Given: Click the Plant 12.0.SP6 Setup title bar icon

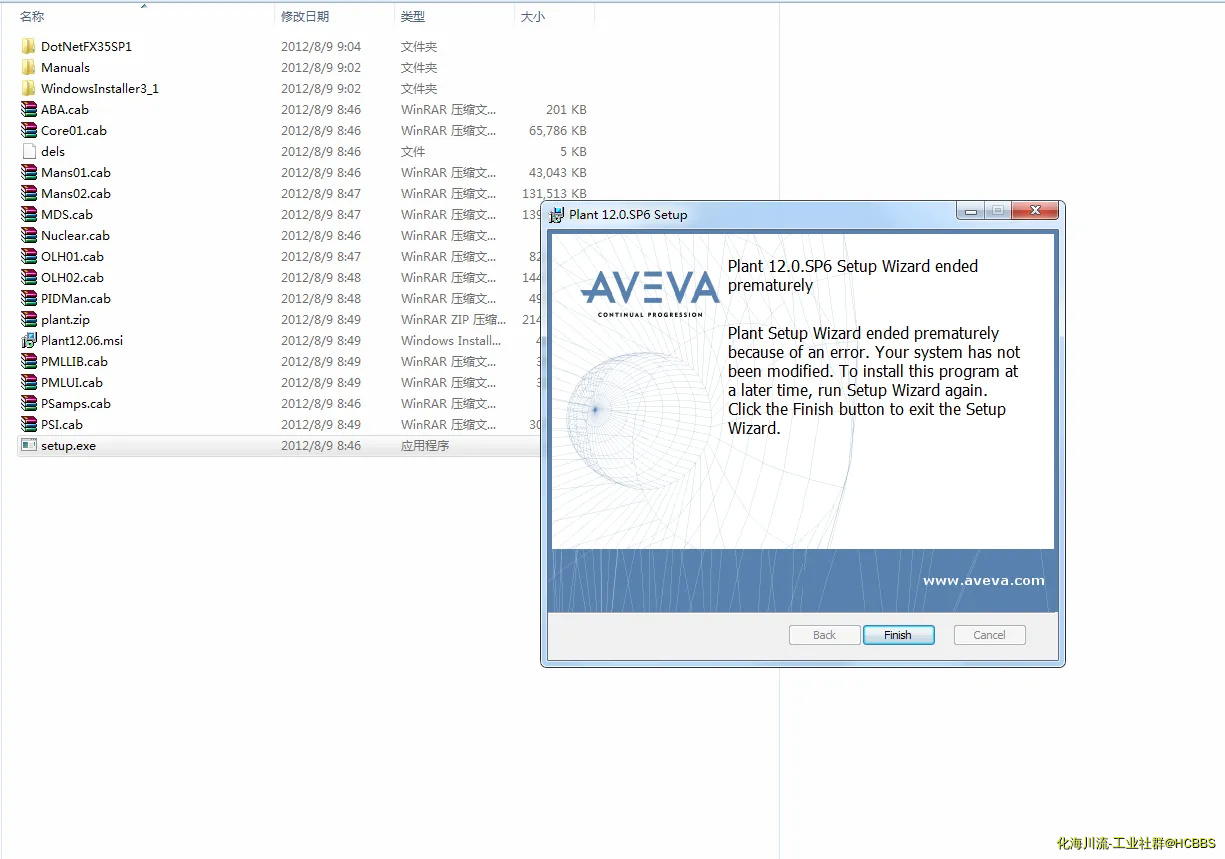Looking at the screenshot, I should point(557,214).
